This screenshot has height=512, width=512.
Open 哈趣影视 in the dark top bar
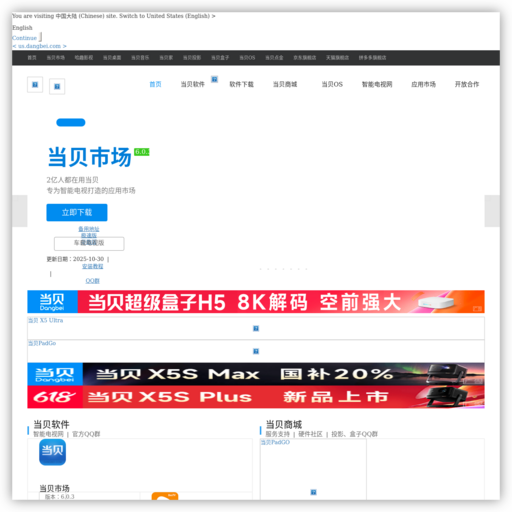point(84,58)
